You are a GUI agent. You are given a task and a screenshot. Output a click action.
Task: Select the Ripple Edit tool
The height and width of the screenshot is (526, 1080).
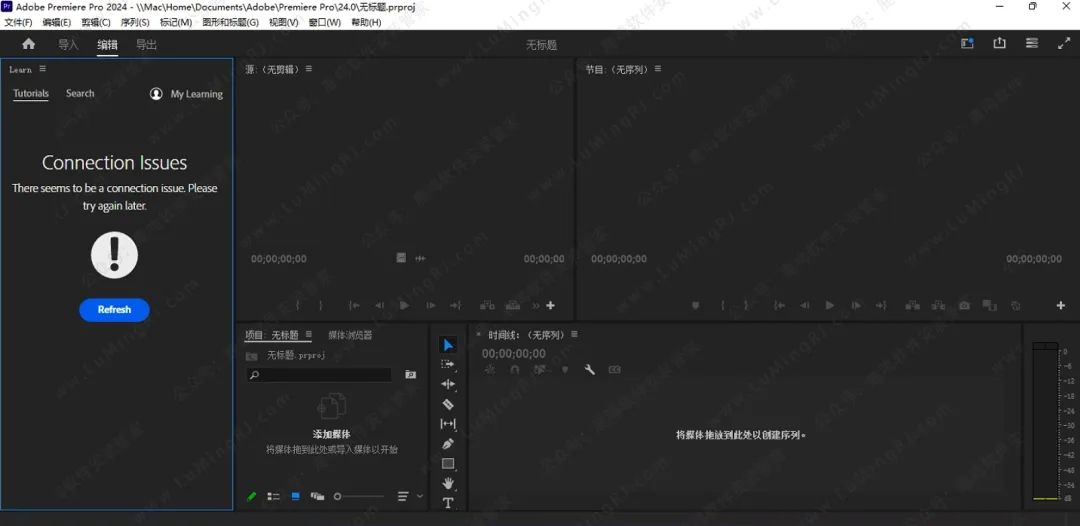(x=448, y=384)
